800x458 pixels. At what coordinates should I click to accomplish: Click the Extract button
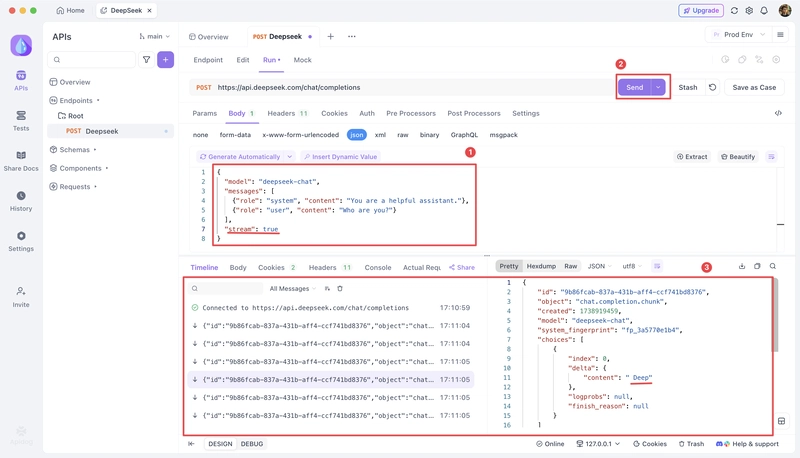point(692,157)
